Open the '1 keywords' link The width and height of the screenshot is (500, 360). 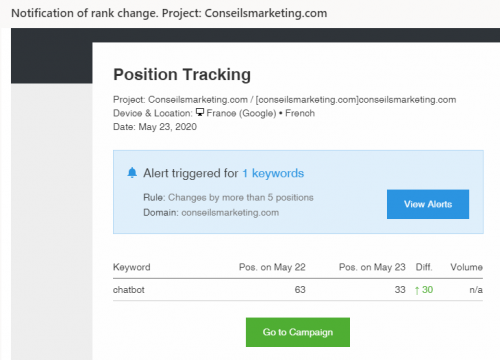click(x=273, y=173)
